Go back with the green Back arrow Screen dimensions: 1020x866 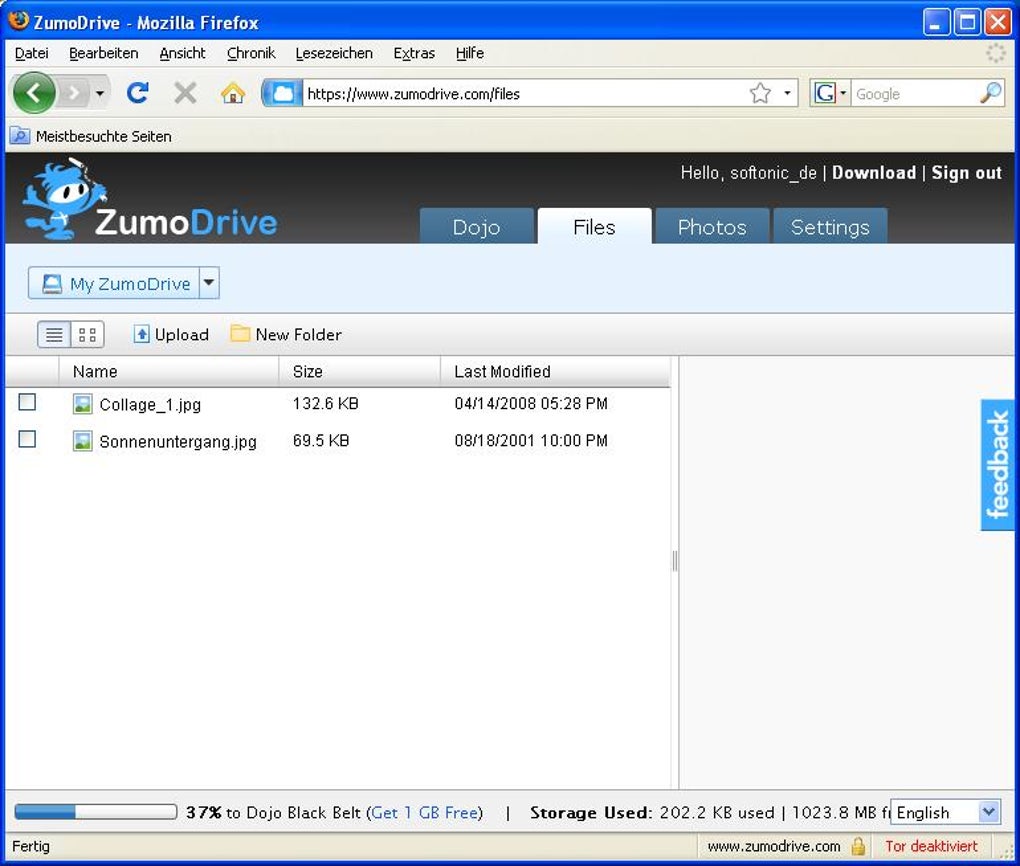pyautogui.click(x=34, y=93)
